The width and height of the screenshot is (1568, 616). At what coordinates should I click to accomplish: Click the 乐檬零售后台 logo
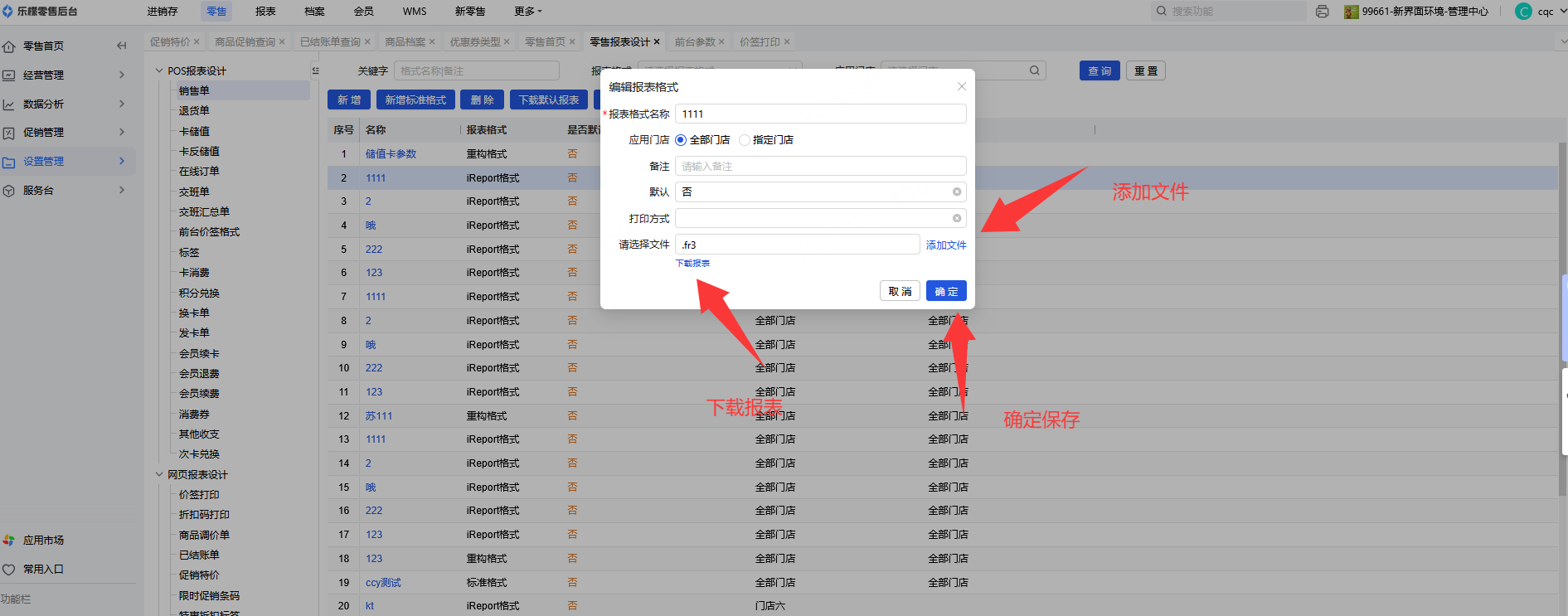point(40,12)
